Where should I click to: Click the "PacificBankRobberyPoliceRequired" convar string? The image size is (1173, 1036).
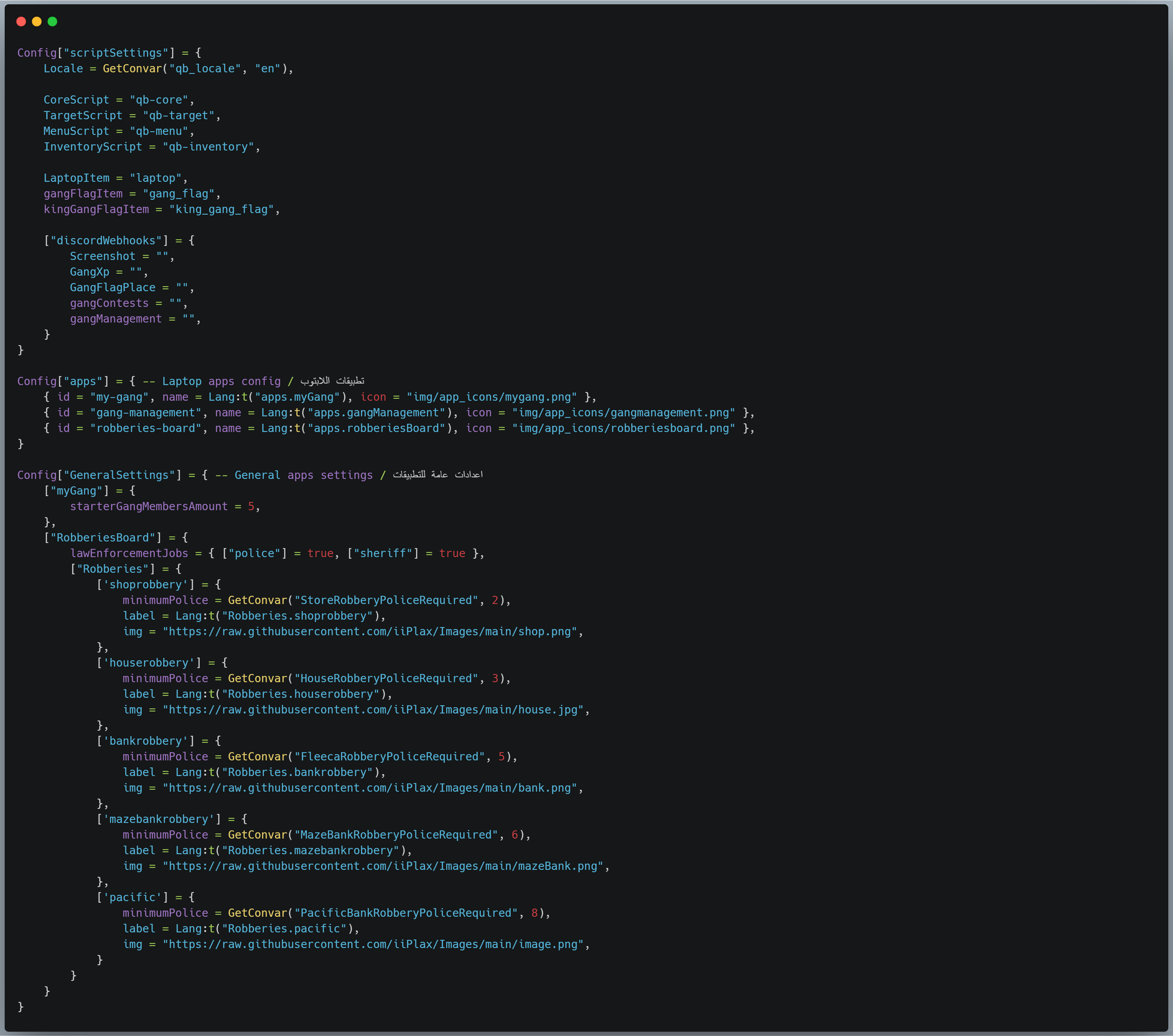point(406,913)
